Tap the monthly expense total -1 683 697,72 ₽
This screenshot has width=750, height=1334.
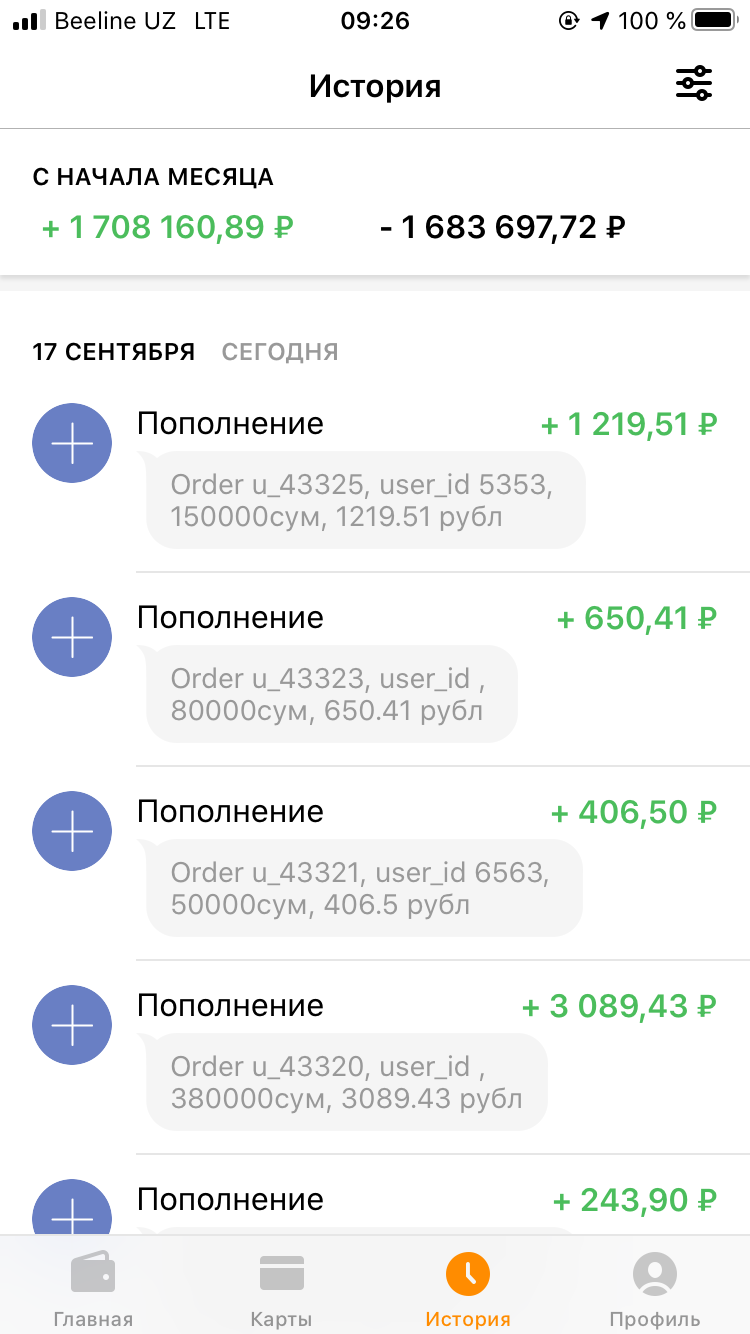tap(503, 228)
